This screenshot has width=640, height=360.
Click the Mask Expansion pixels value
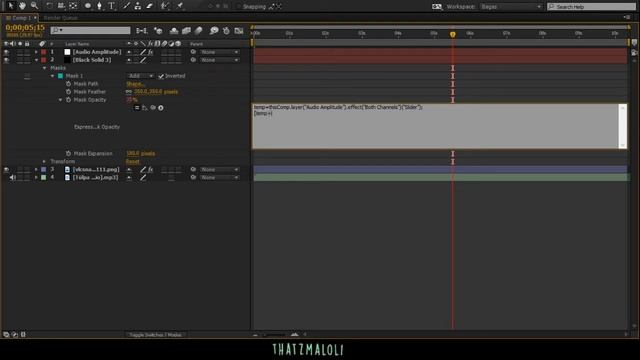pos(140,153)
